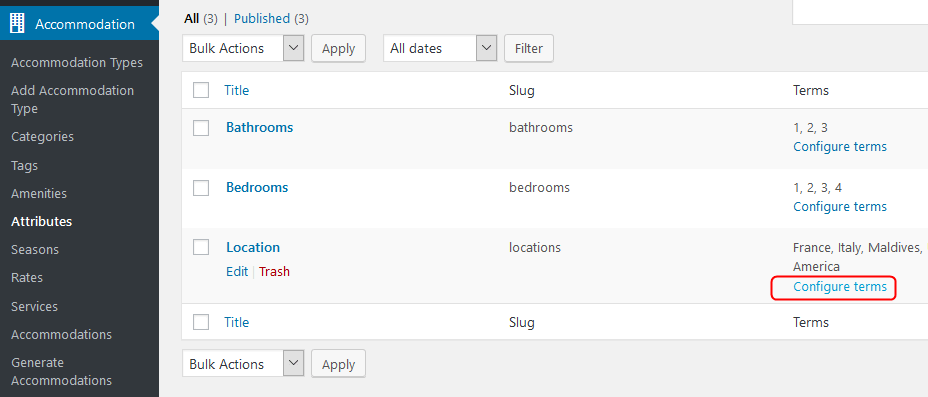Go to Accommodation Types in sidebar
Screen dimensions: 928x397
click(x=77, y=63)
